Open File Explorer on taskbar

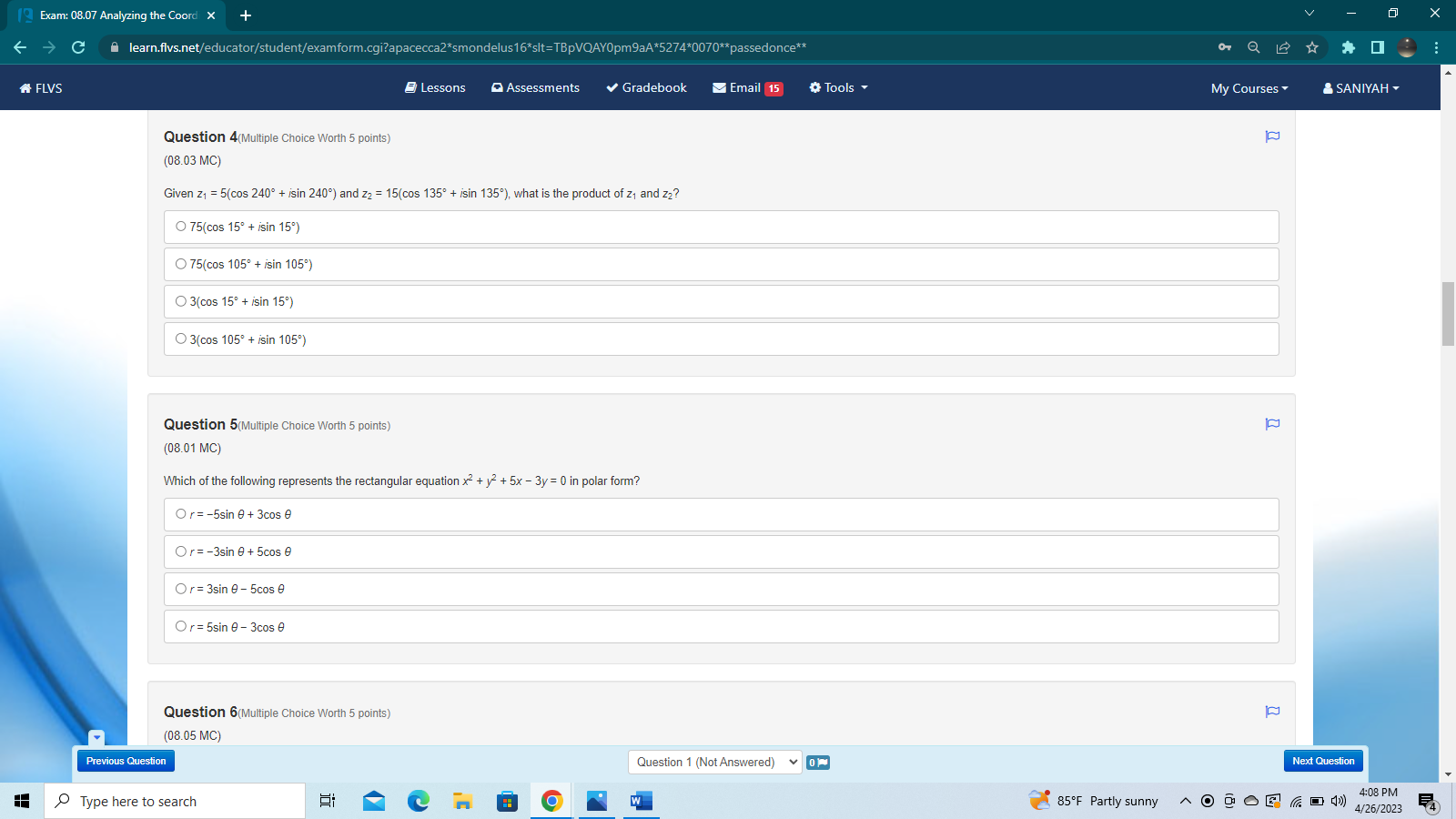tap(463, 801)
